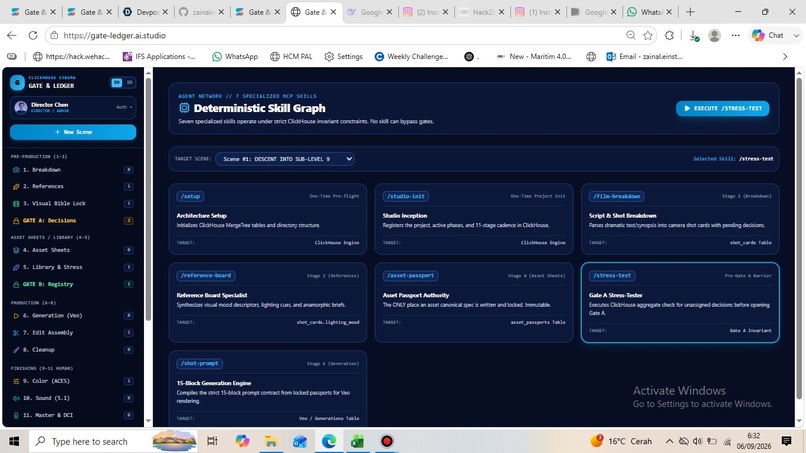Viewport: 806px width, 453px height.
Task: Click the GATE A: Decisions padlock icon
Action: 16,221
